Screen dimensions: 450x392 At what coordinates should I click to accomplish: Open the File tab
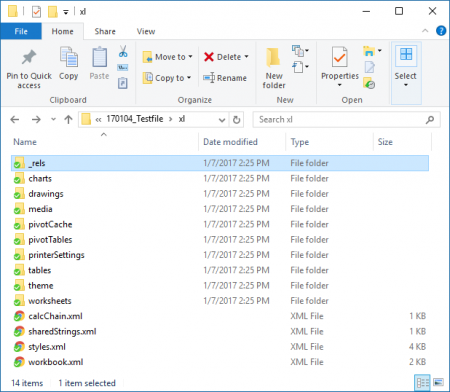tap(21, 31)
